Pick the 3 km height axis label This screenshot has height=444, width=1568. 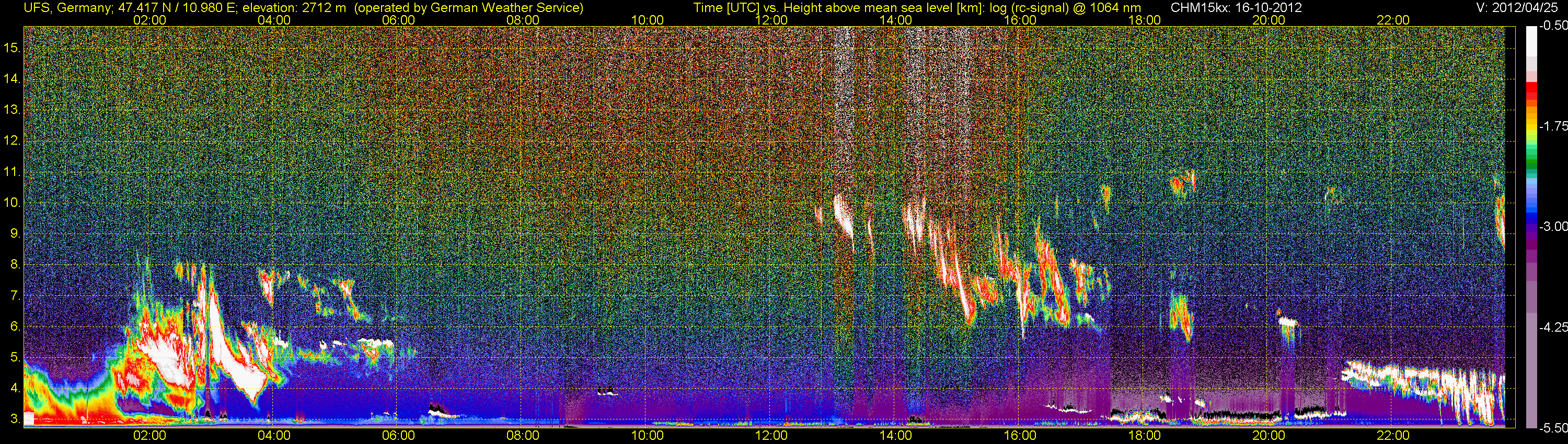click(15, 419)
